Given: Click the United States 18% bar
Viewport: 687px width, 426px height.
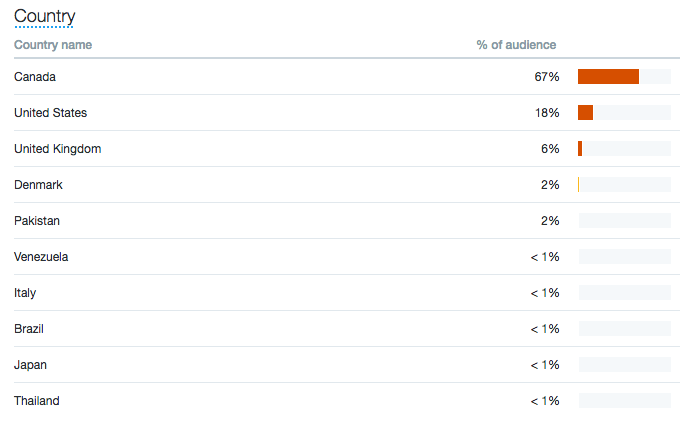Looking at the screenshot, I should [585, 112].
